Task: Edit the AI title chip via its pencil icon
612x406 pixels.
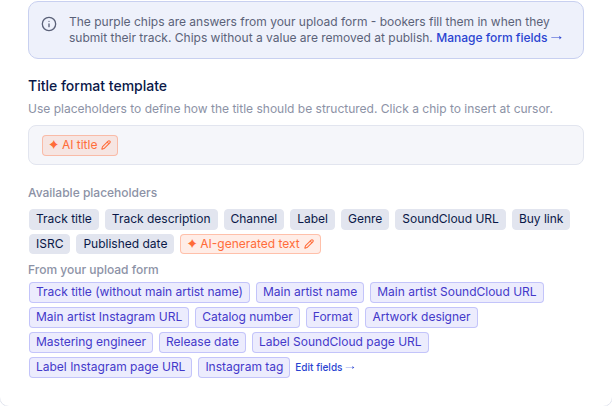Action: [106, 145]
